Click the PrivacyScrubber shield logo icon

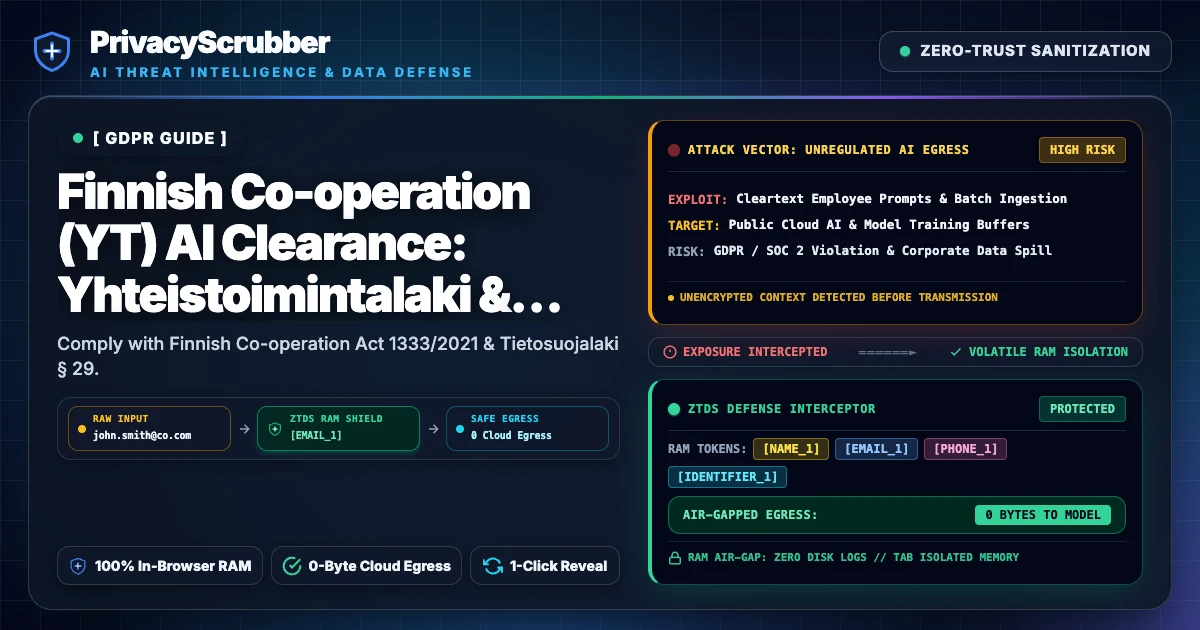pyautogui.click(x=51, y=52)
